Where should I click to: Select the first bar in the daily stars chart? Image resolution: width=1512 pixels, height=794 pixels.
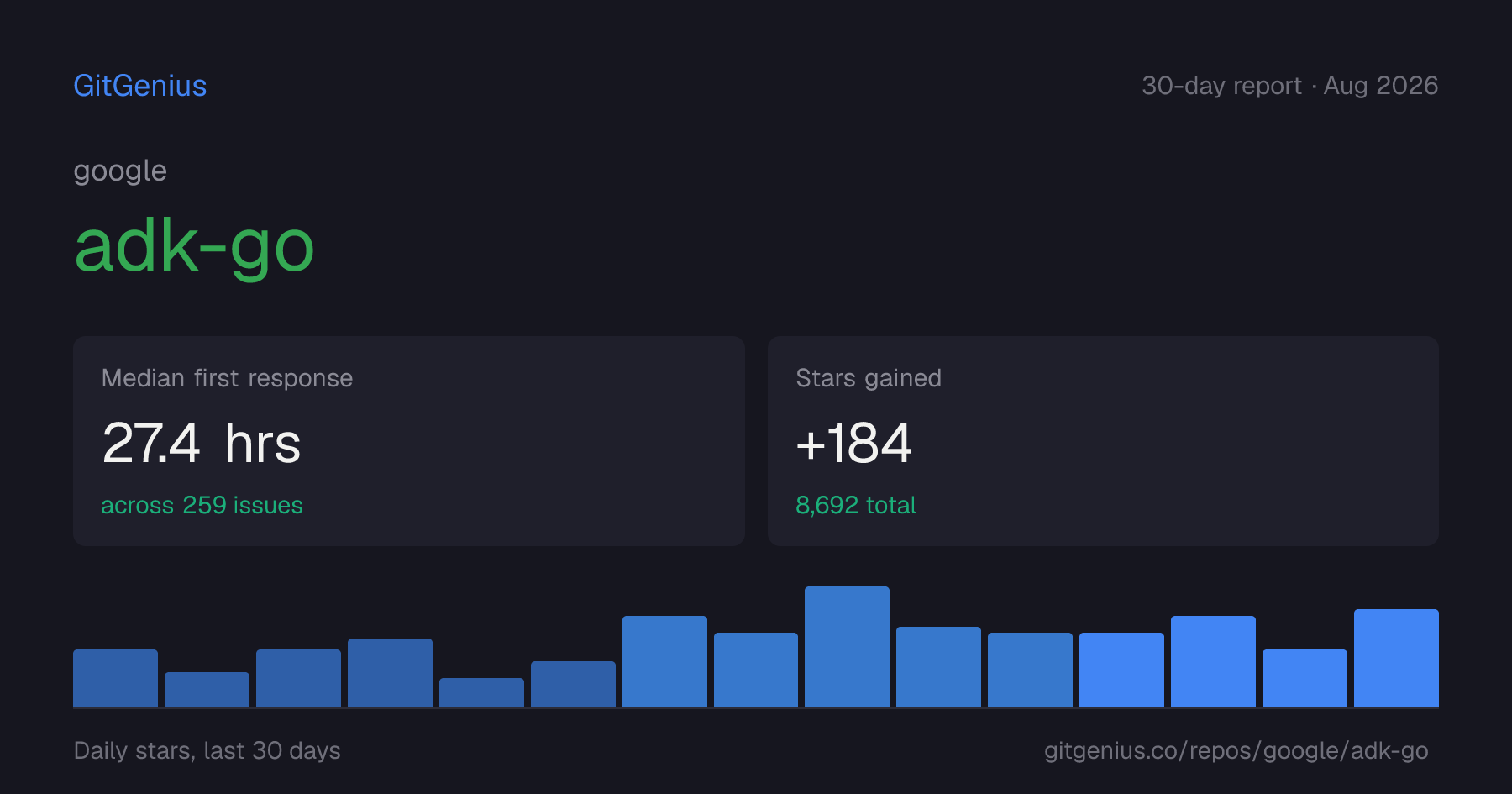click(115, 678)
